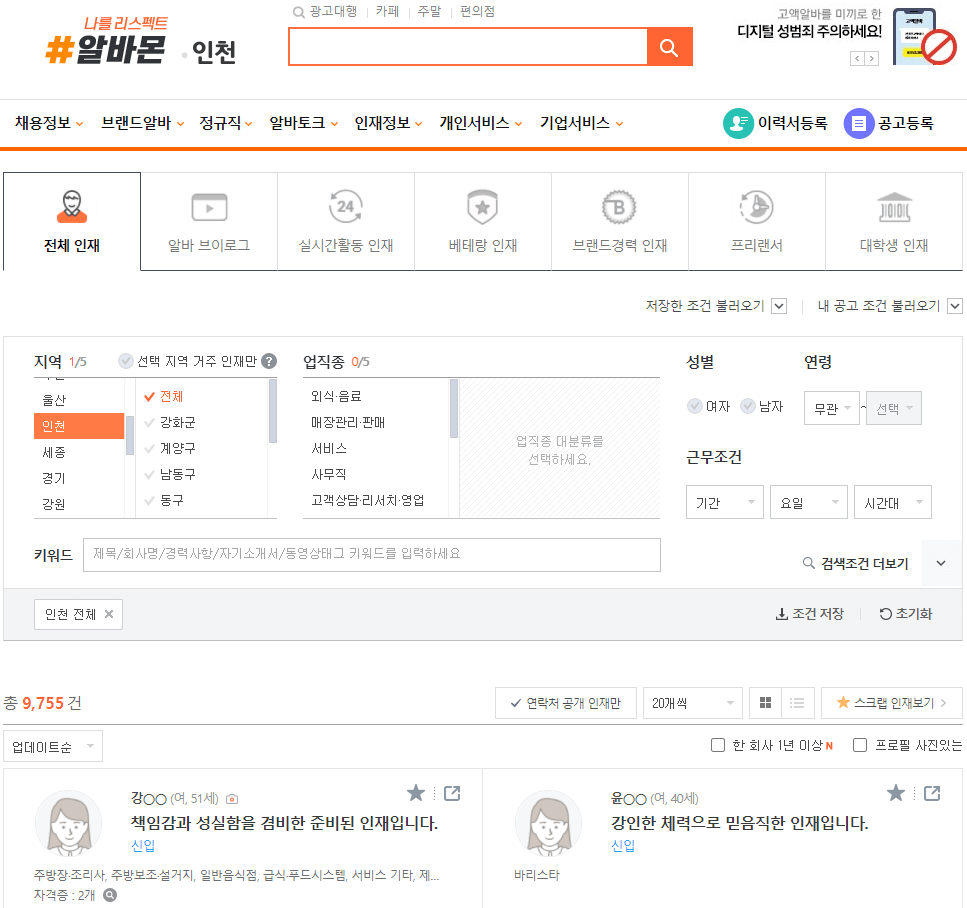967x908 pixels.
Task: Switch to list view layout icon
Action: point(797,703)
